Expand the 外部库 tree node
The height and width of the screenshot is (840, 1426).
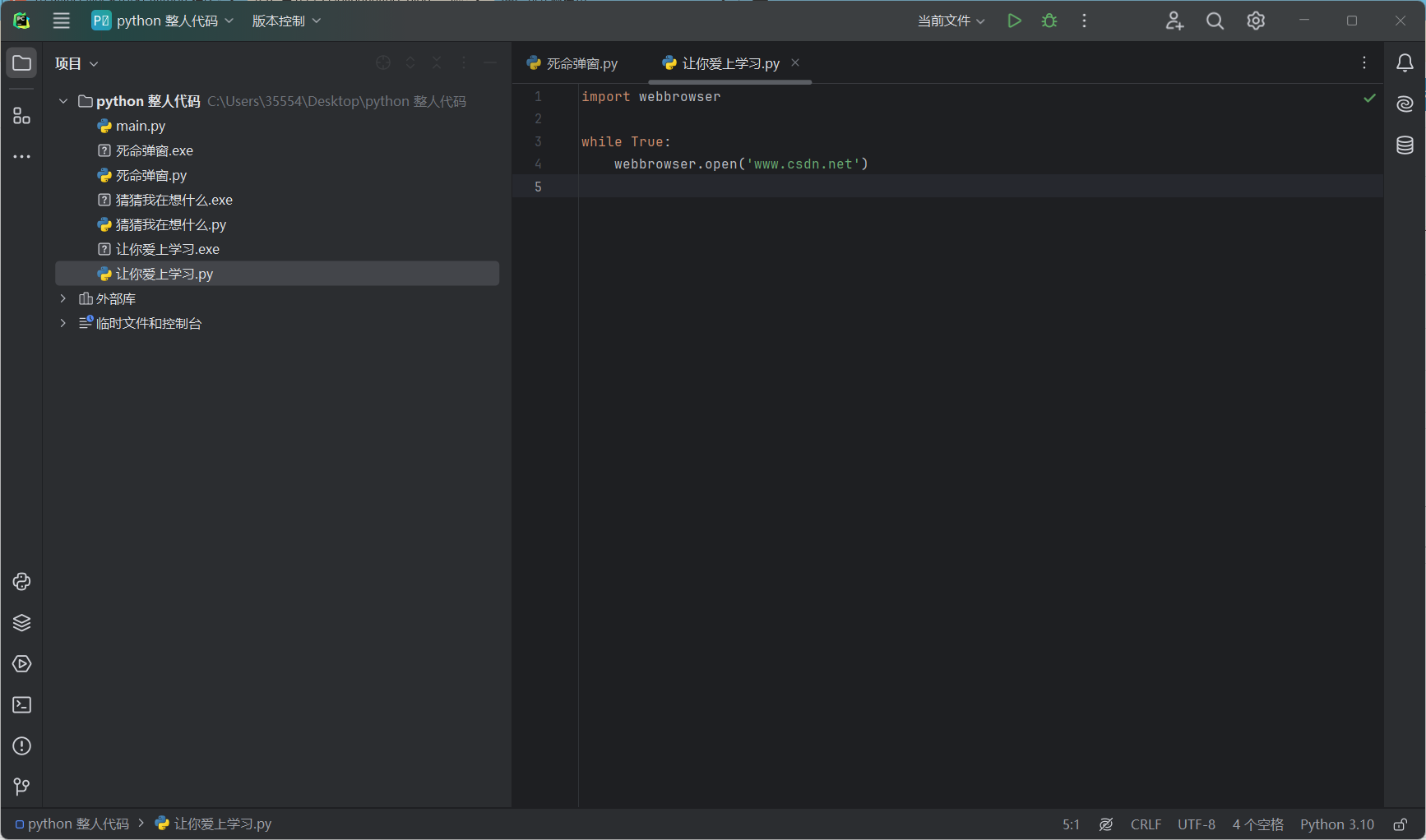(x=63, y=298)
